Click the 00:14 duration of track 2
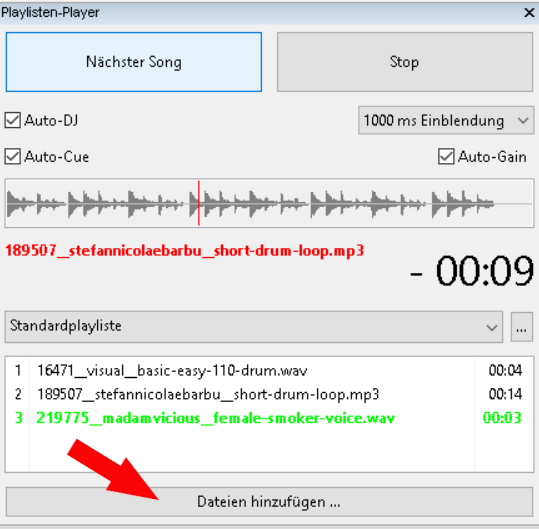 click(x=505, y=394)
